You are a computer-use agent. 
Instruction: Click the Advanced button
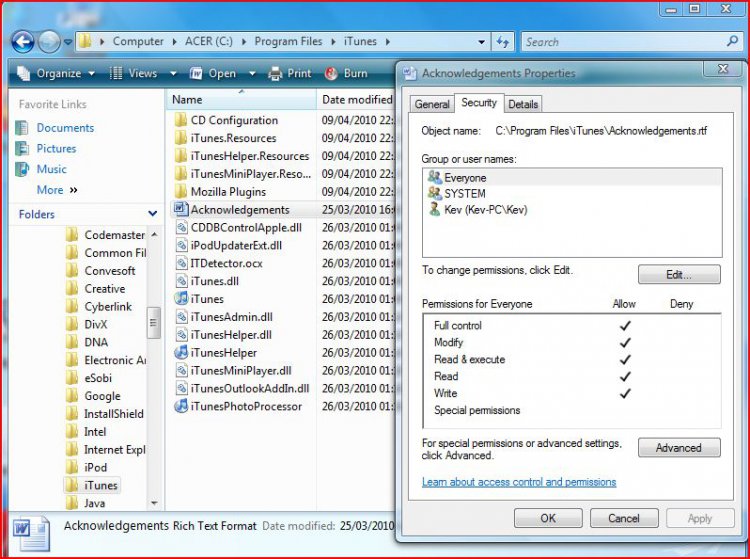pyautogui.click(x=679, y=448)
